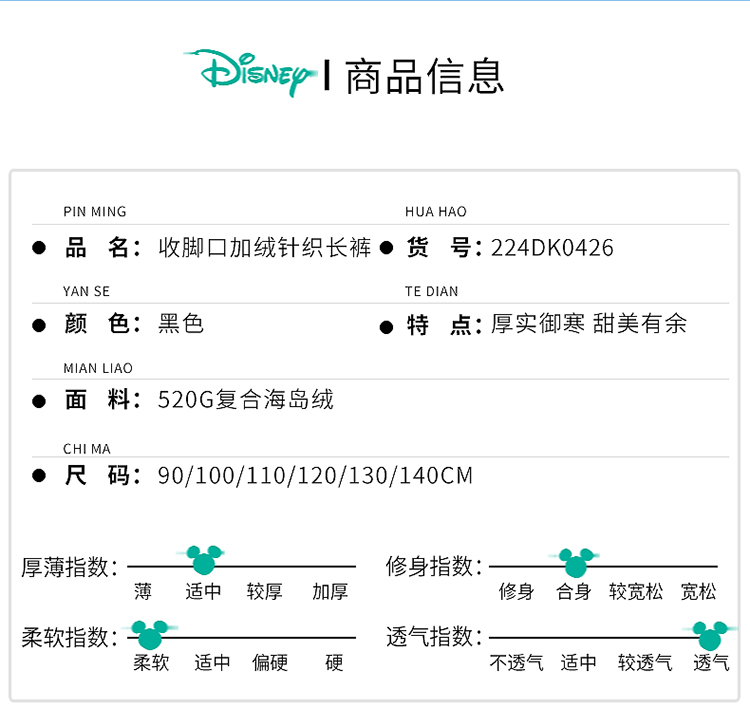This screenshot has width=750, height=722.
Task: Click the feature text 厚实御寒 甜美有余
Action: (x=589, y=323)
